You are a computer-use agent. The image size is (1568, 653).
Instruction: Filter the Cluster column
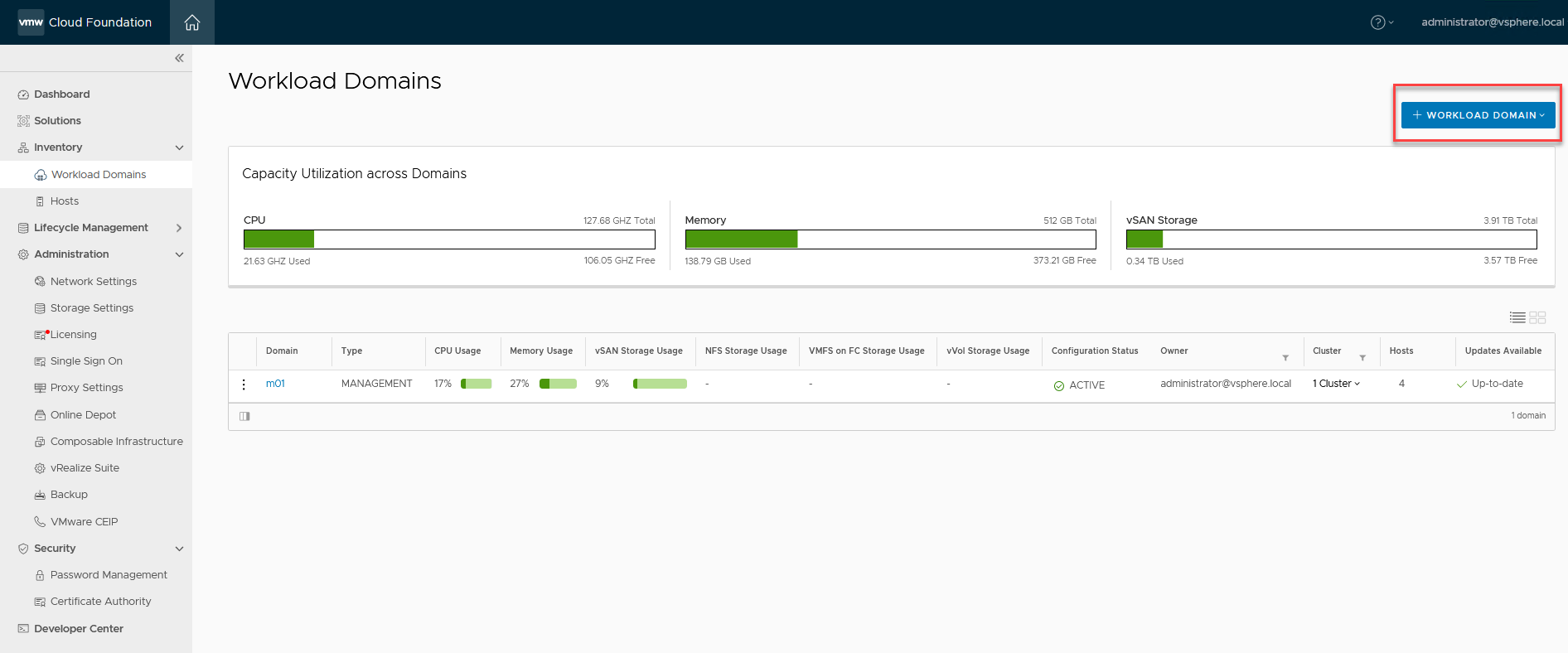(1362, 357)
